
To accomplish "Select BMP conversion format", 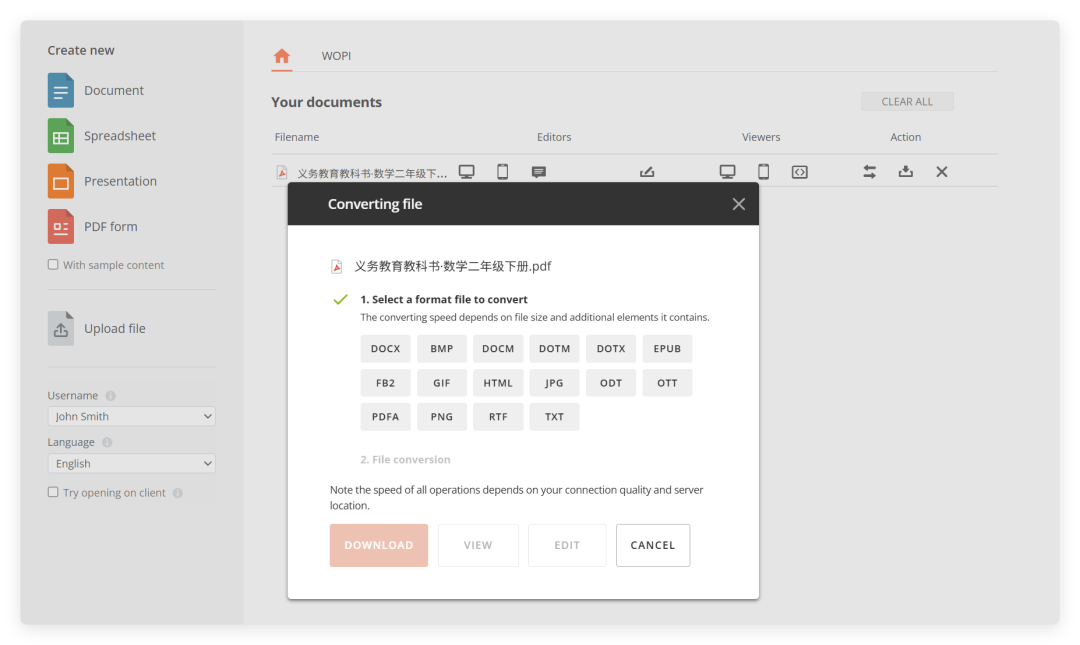I will click(x=442, y=349).
